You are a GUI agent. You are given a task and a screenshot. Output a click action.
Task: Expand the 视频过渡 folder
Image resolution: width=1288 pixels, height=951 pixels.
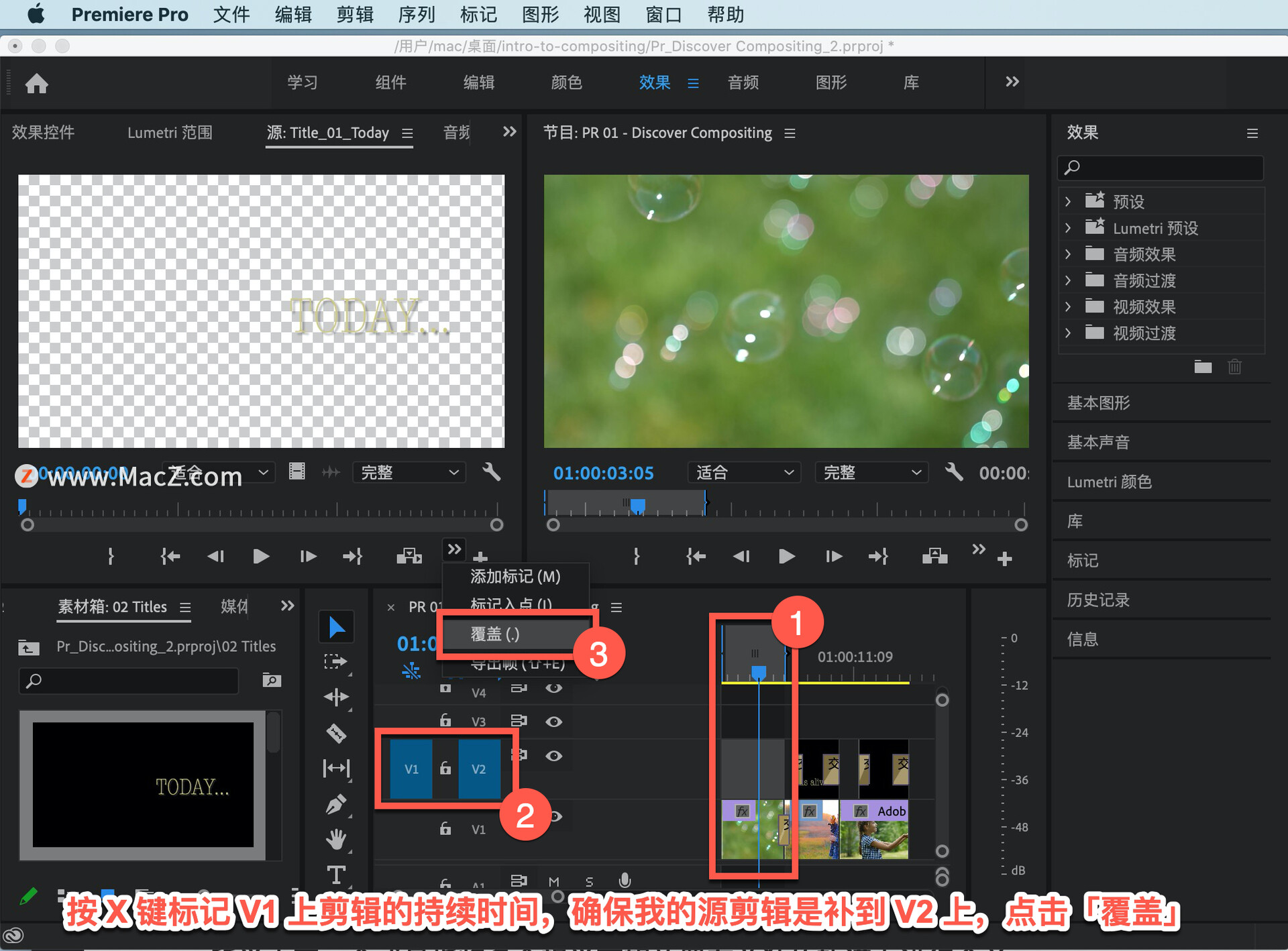[1068, 333]
